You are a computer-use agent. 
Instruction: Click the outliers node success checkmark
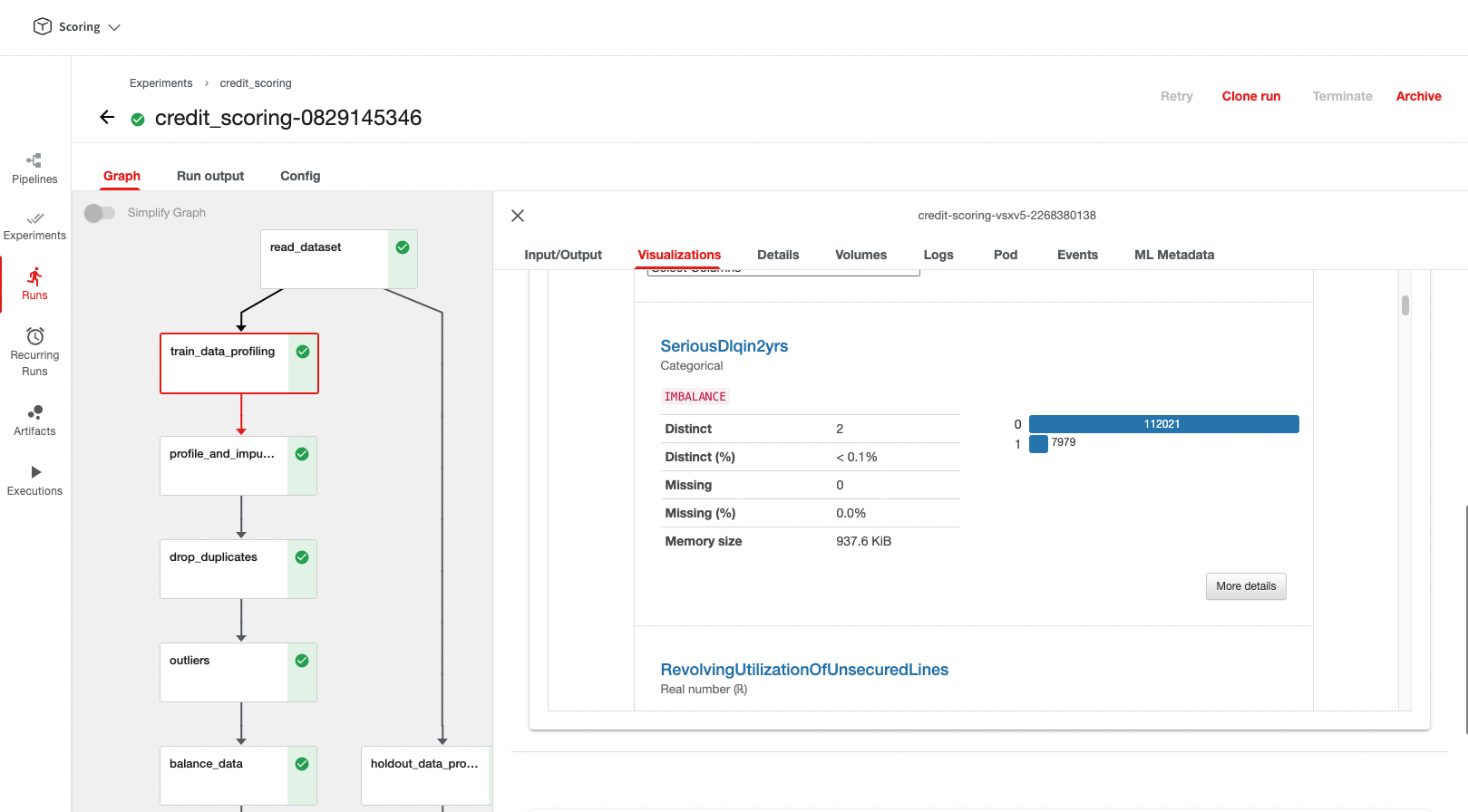tap(302, 661)
